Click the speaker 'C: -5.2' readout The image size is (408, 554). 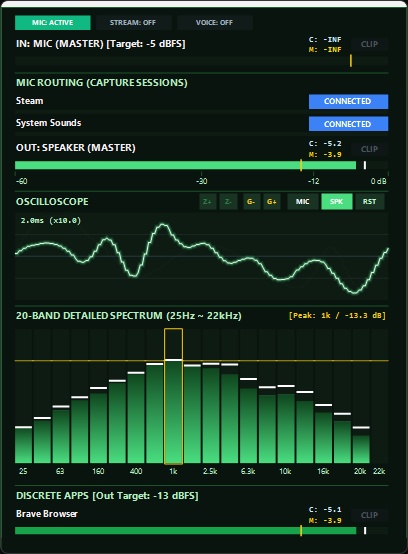click(325, 144)
